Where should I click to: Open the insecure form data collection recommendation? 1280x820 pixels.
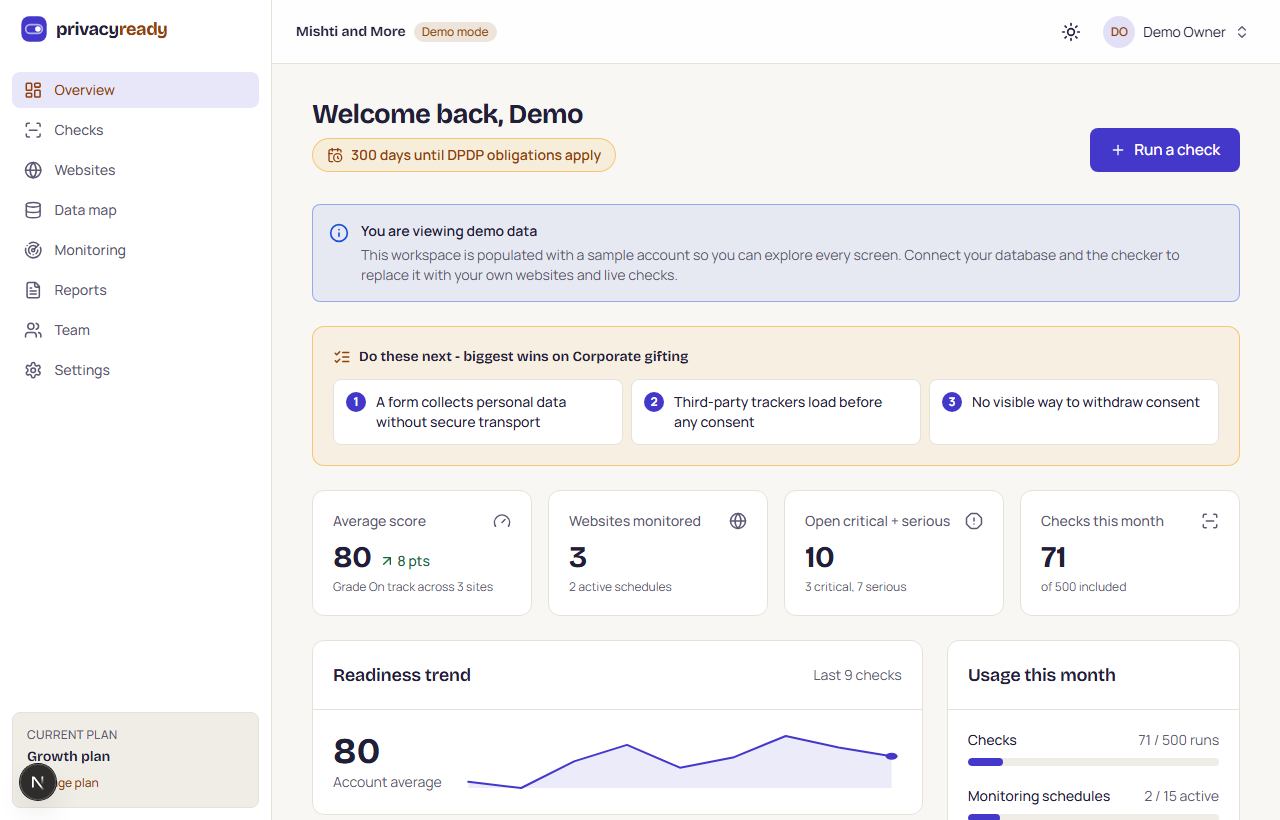(478, 412)
